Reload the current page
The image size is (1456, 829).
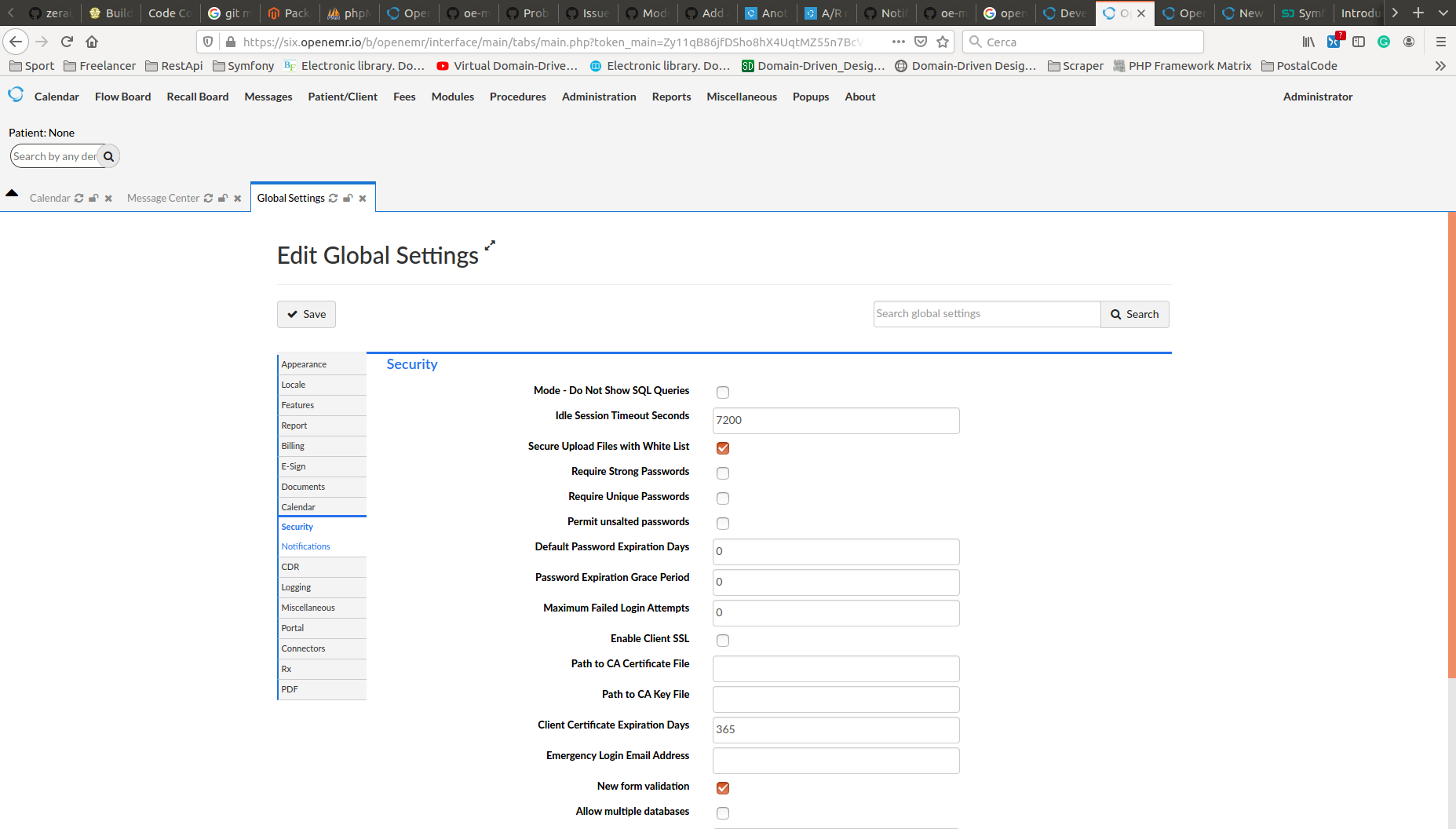tap(67, 42)
